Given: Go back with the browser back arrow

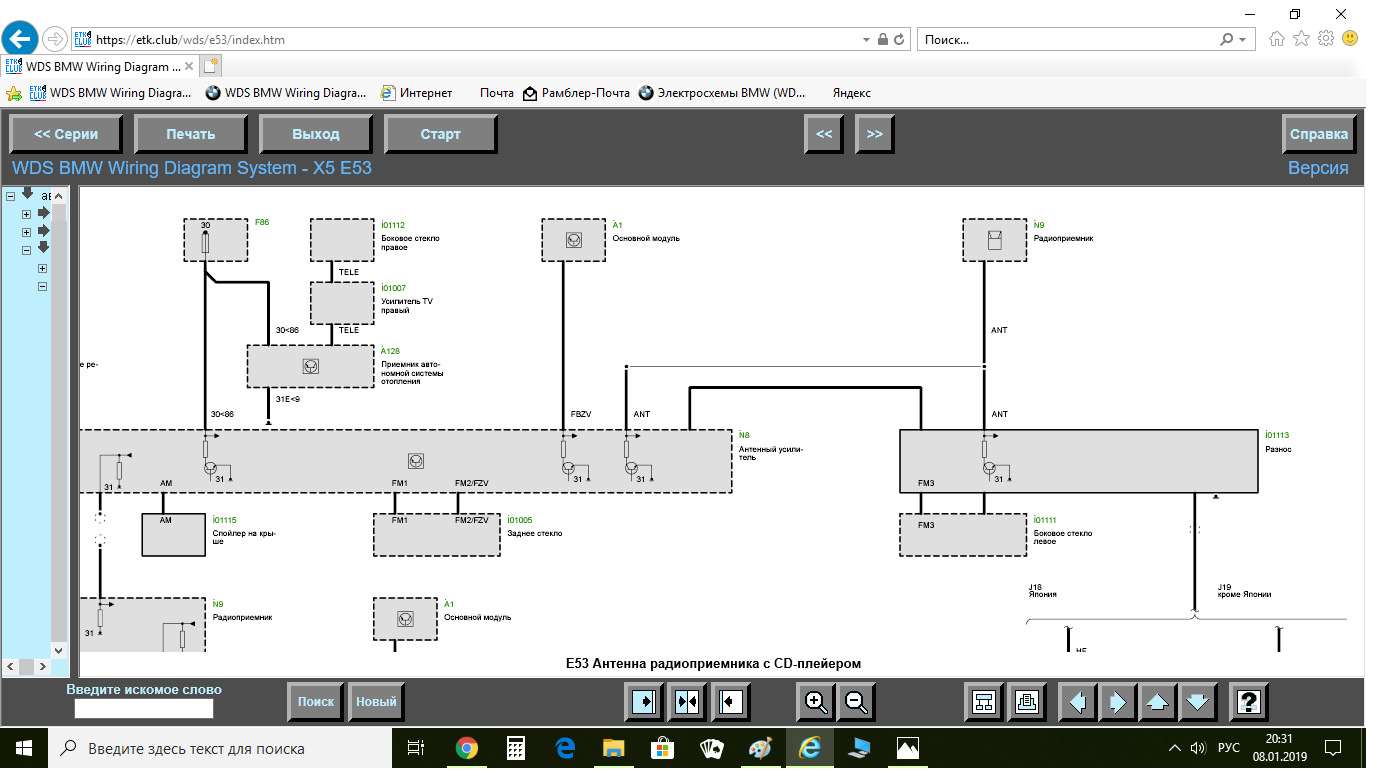Looking at the screenshot, I should click(x=20, y=38).
